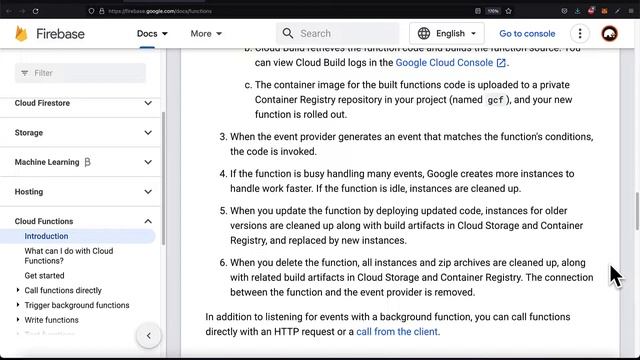Click the padlock site info icon
This screenshot has width=640, height=360.
click(102, 11)
